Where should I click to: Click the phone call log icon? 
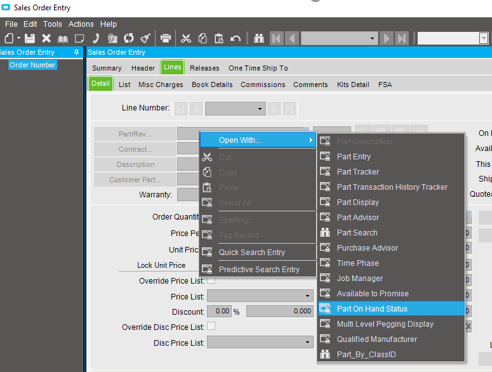click(96, 38)
